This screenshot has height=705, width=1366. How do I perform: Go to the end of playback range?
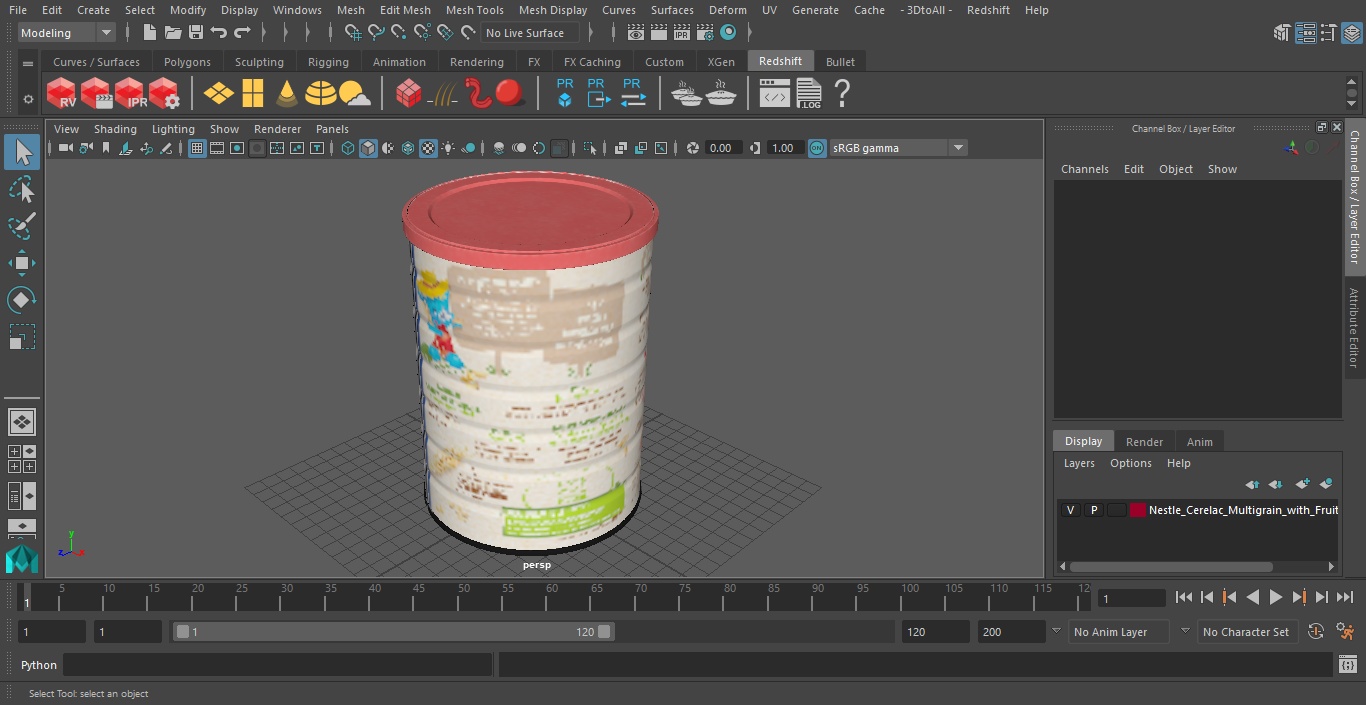1345,597
